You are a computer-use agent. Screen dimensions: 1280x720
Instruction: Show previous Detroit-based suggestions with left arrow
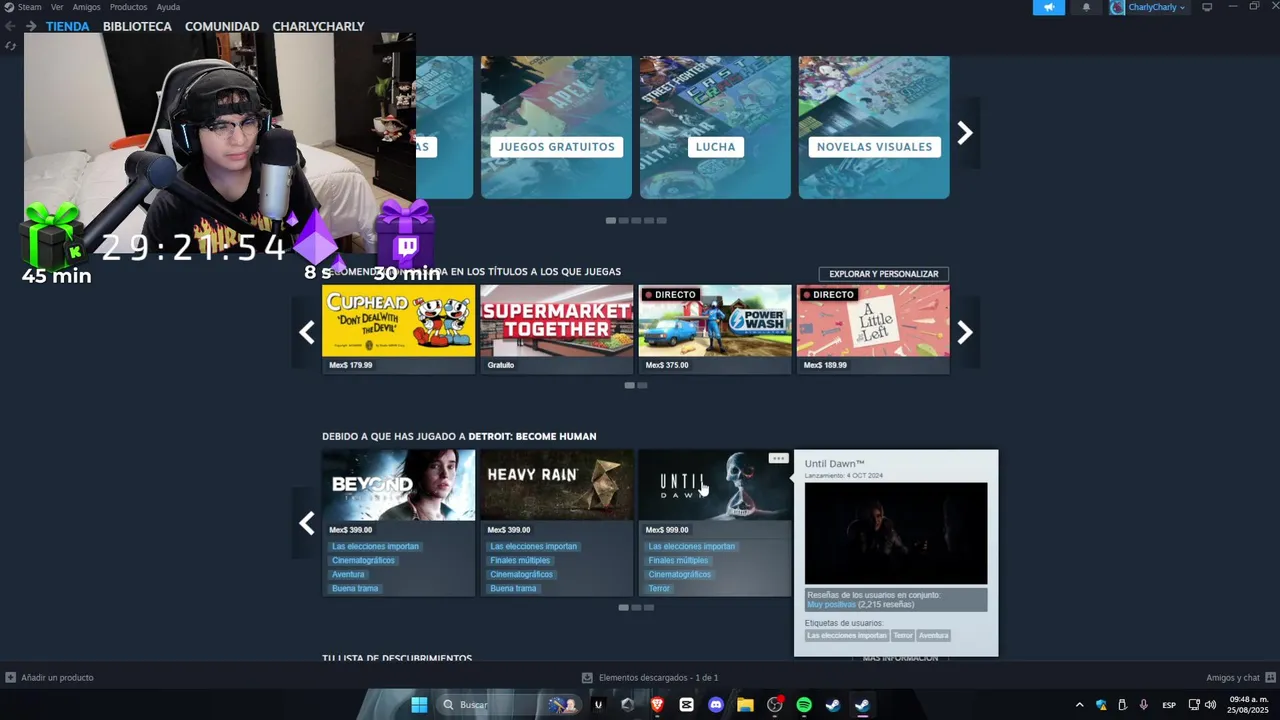coord(307,523)
